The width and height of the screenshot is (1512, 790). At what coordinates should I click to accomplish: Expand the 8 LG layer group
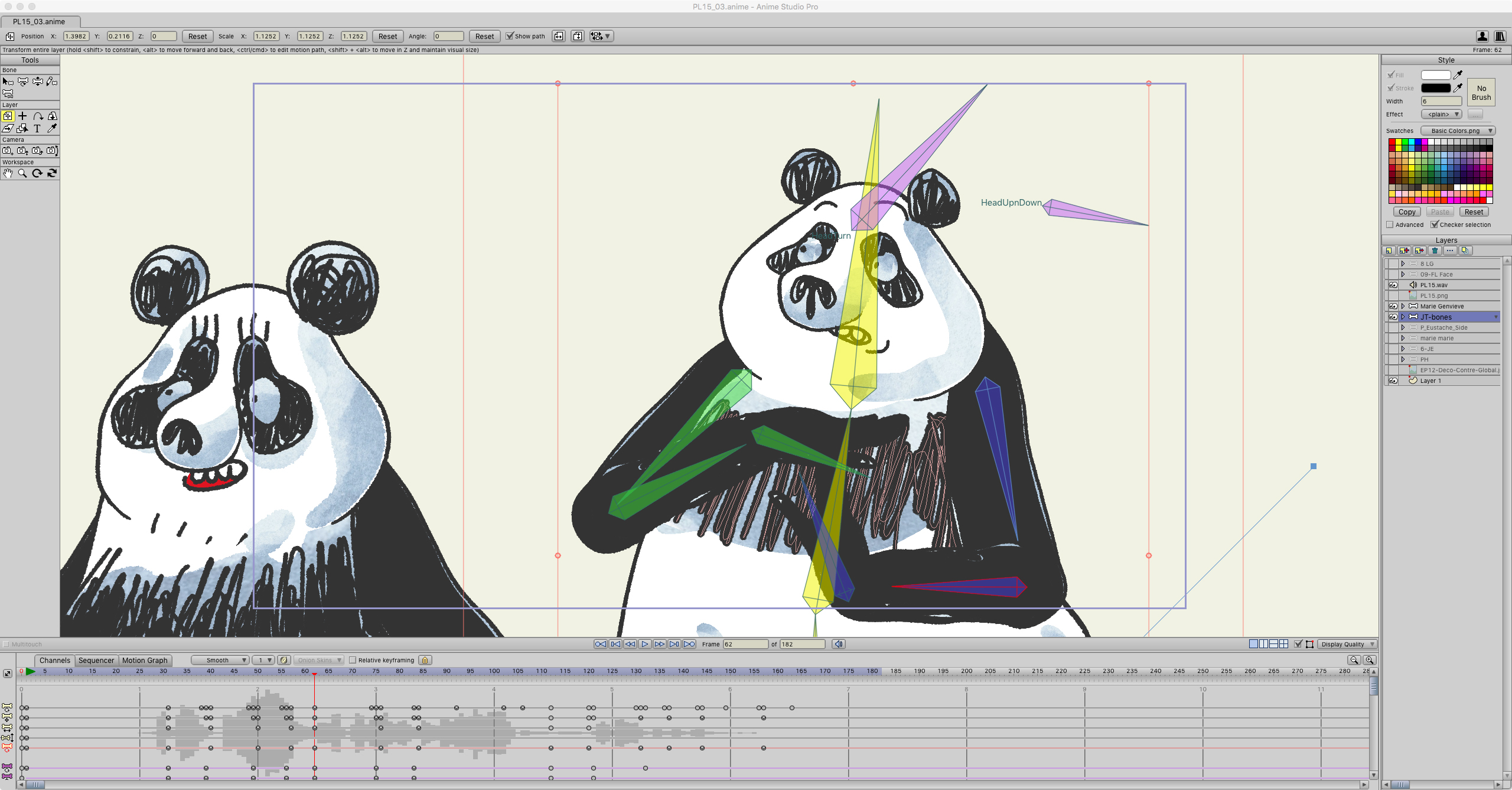(1403, 264)
